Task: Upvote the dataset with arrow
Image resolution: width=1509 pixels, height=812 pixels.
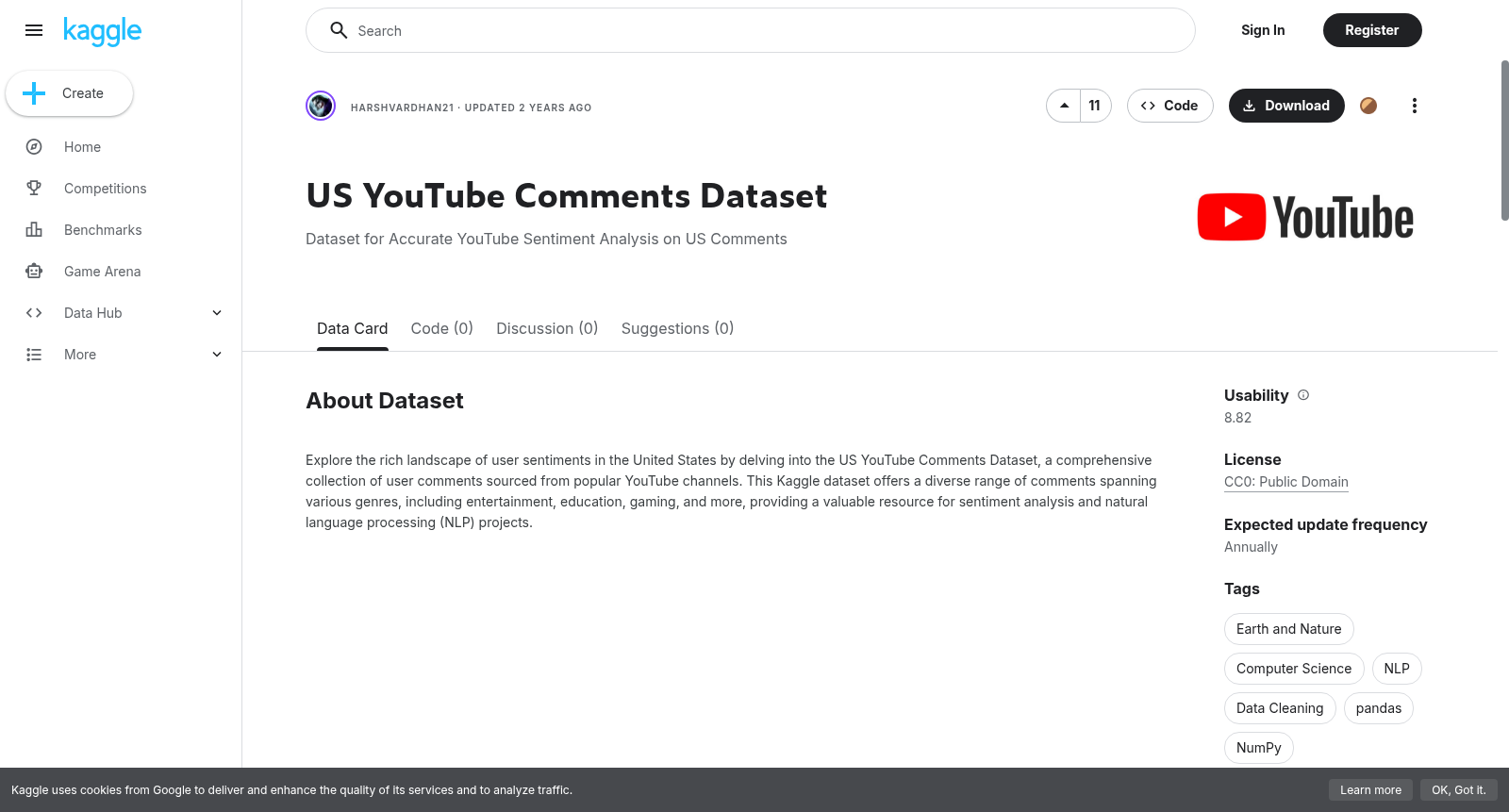Action: tap(1064, 106)
